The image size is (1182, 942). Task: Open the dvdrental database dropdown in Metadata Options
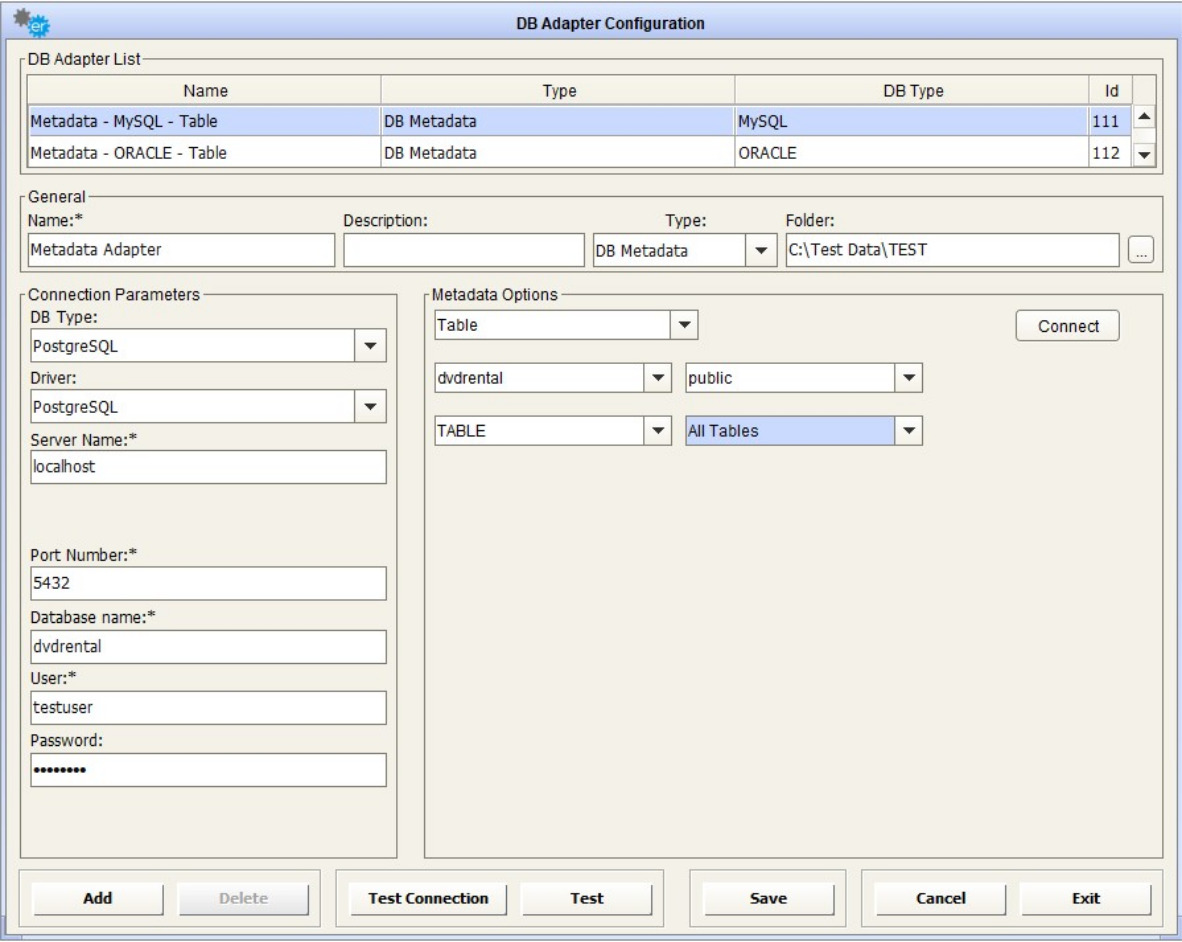click(x=658, y=379)
